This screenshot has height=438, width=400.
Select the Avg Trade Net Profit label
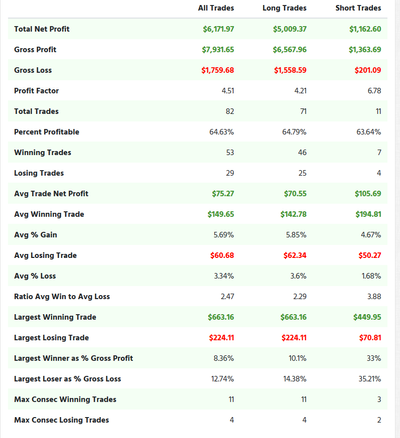tap(51, 194)
